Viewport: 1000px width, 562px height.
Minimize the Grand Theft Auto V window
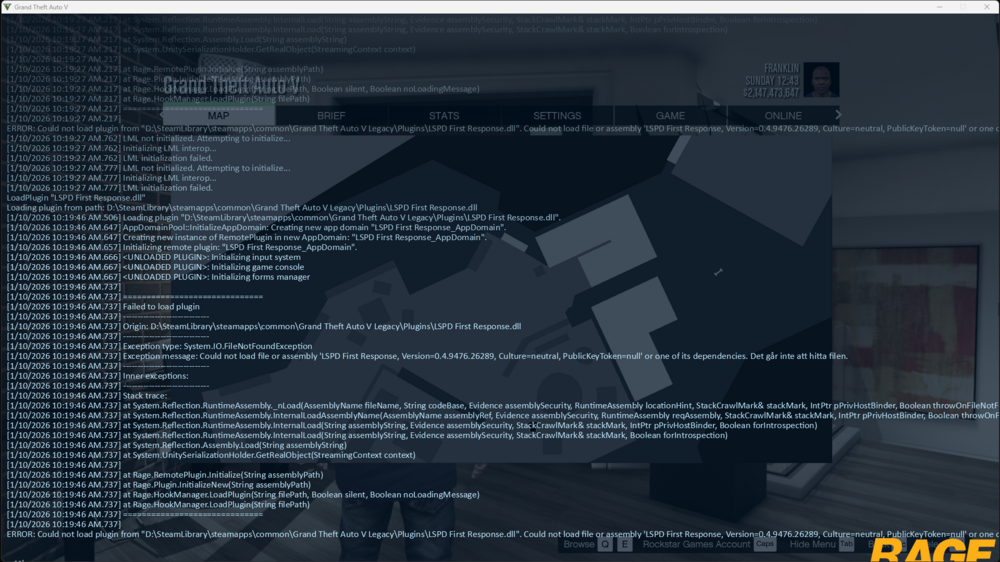[x=939, y=6]
